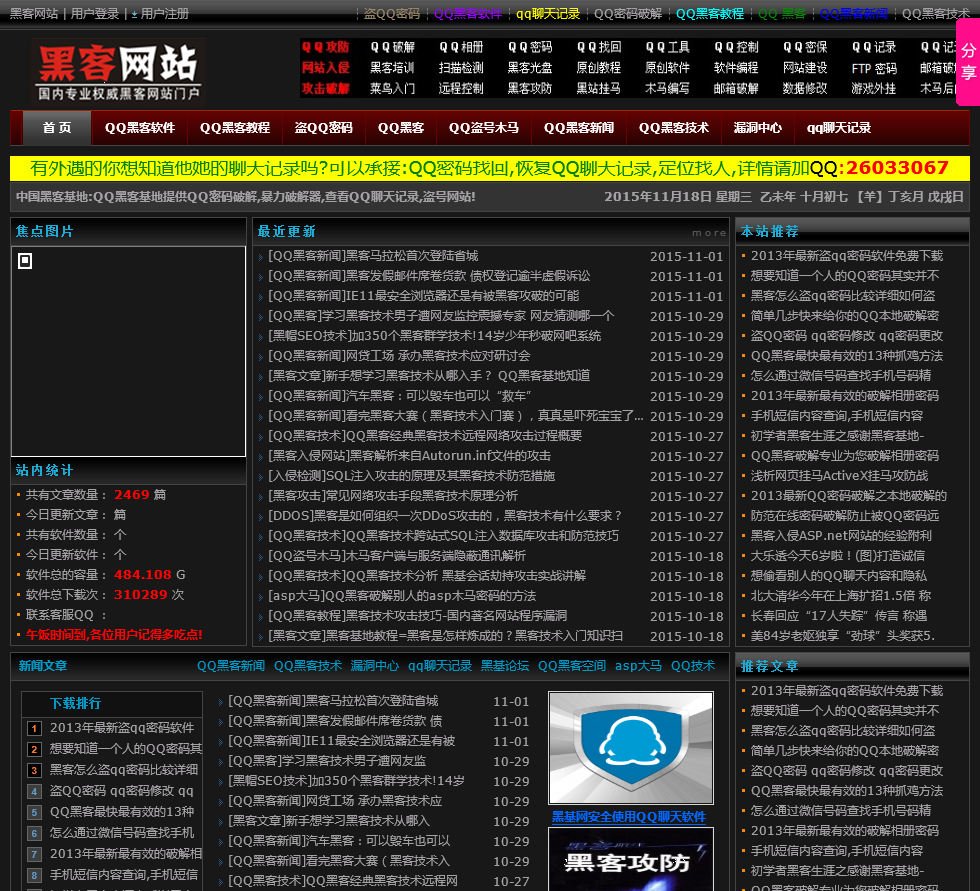The image size is (980, 891).
Task: Open the [入侵检测]SQL注入攻击的原理 article
Action: coord(411,475)
